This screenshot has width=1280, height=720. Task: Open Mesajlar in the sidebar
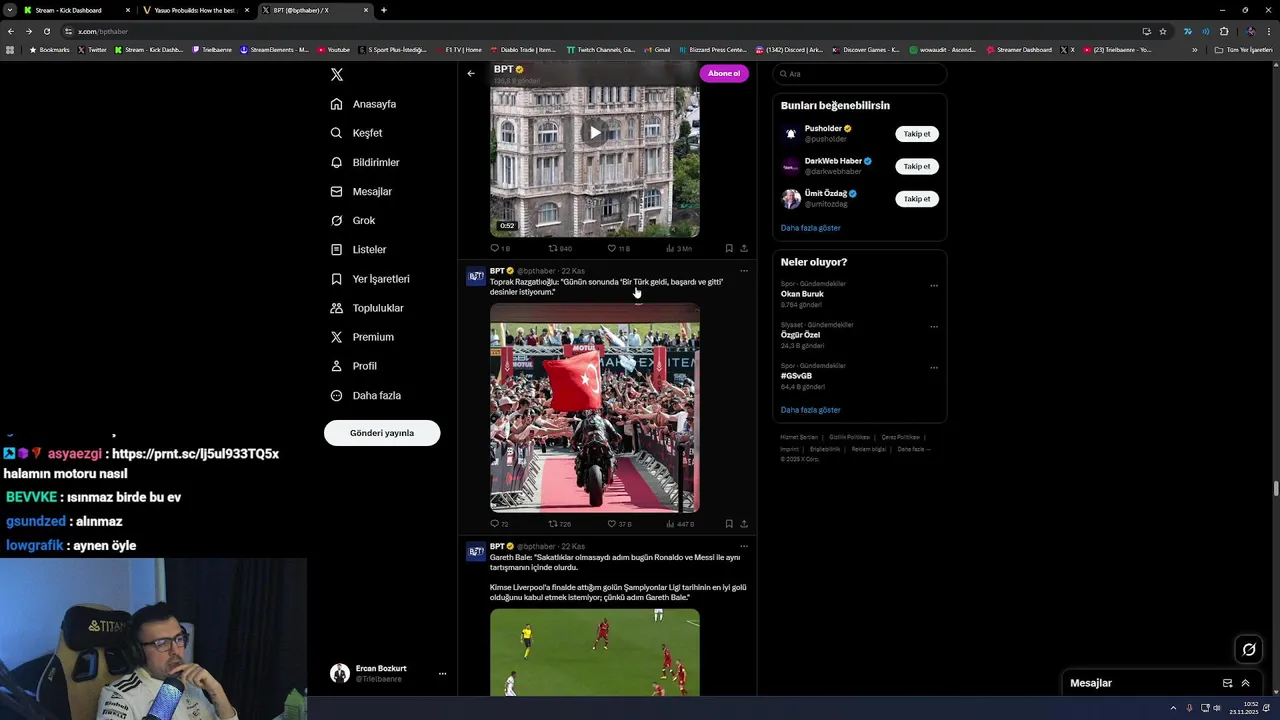[361, 191]
